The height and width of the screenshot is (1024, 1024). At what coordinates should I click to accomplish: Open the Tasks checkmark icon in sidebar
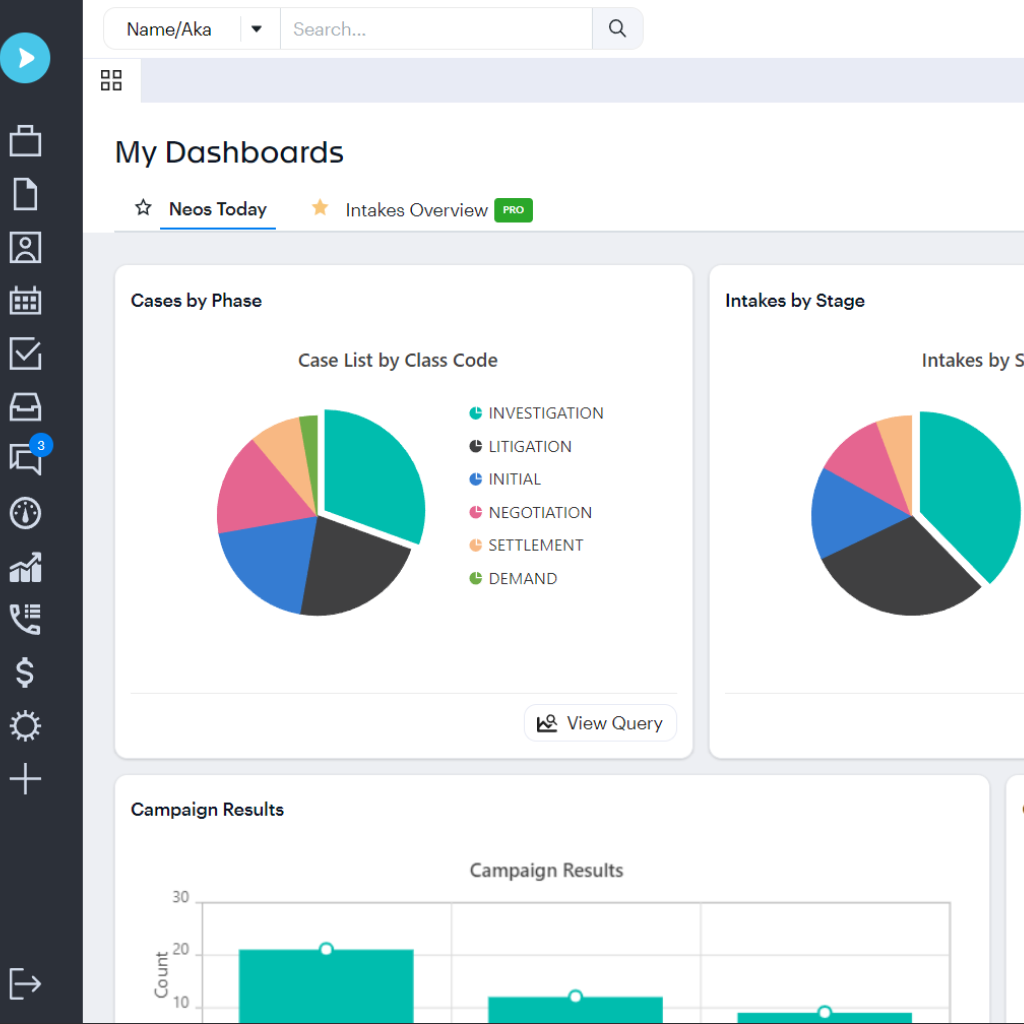25,353
